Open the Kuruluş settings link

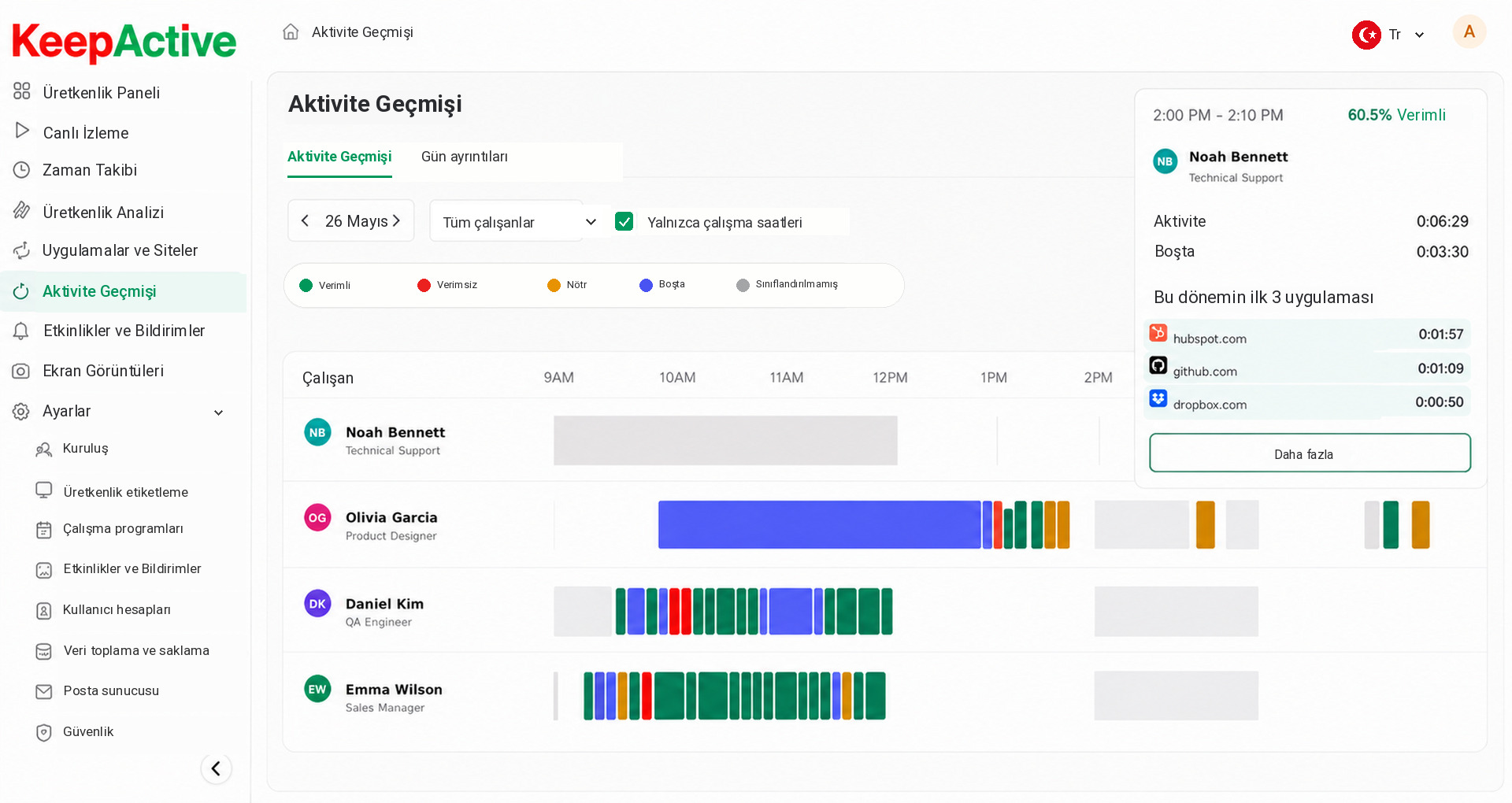(x=85, y=448)
